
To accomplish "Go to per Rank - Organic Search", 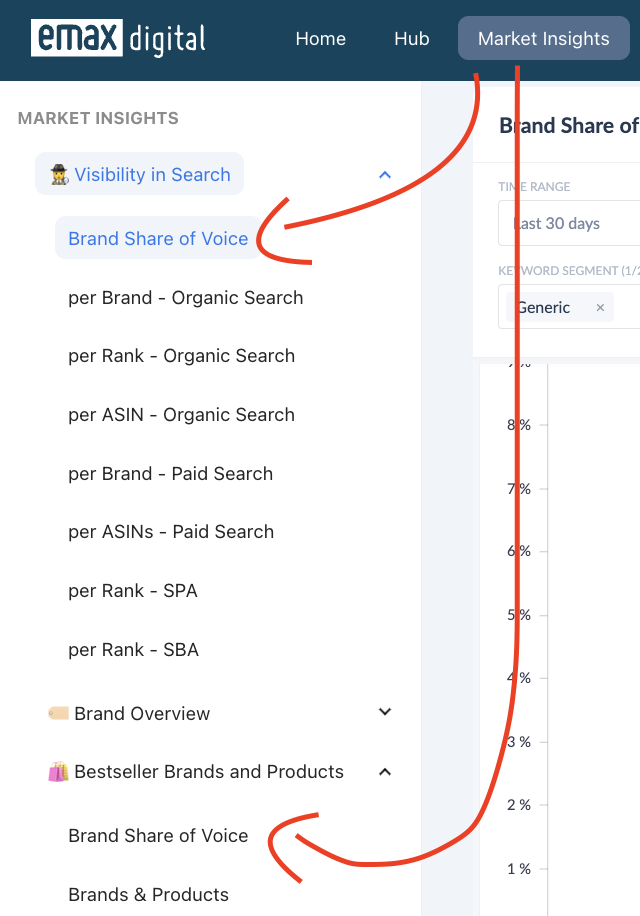I will click(182, 356).
